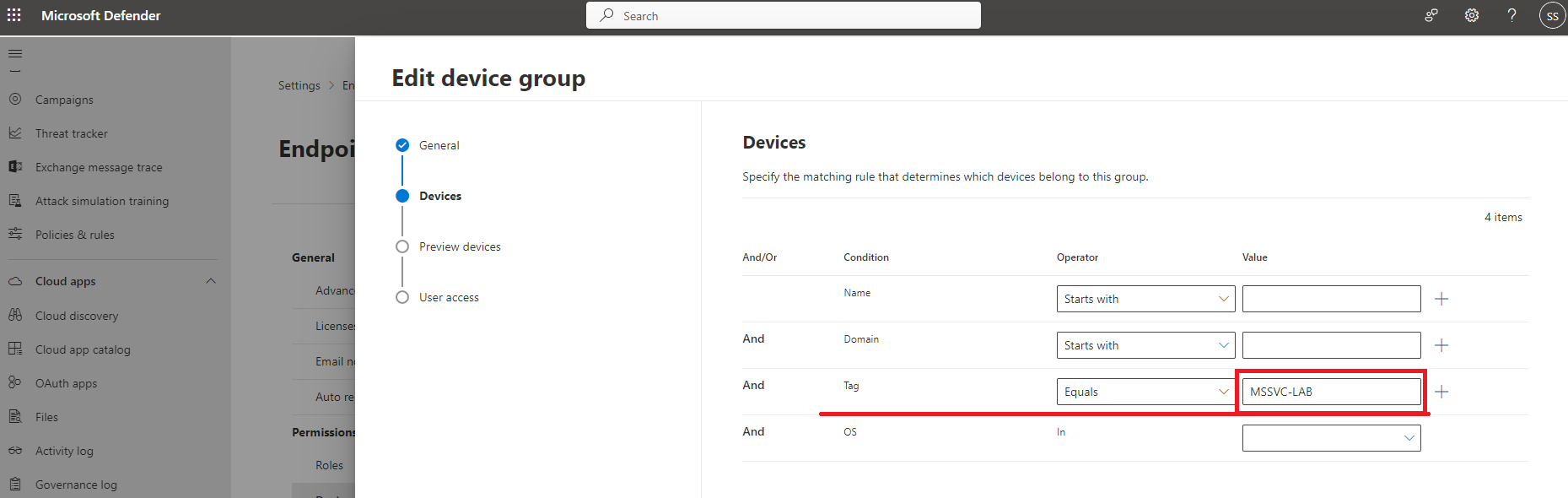This screenshot has height=498, width=1568.
Task: Add a Domain condition with plus icon
Action: [x=1441, y=345]
